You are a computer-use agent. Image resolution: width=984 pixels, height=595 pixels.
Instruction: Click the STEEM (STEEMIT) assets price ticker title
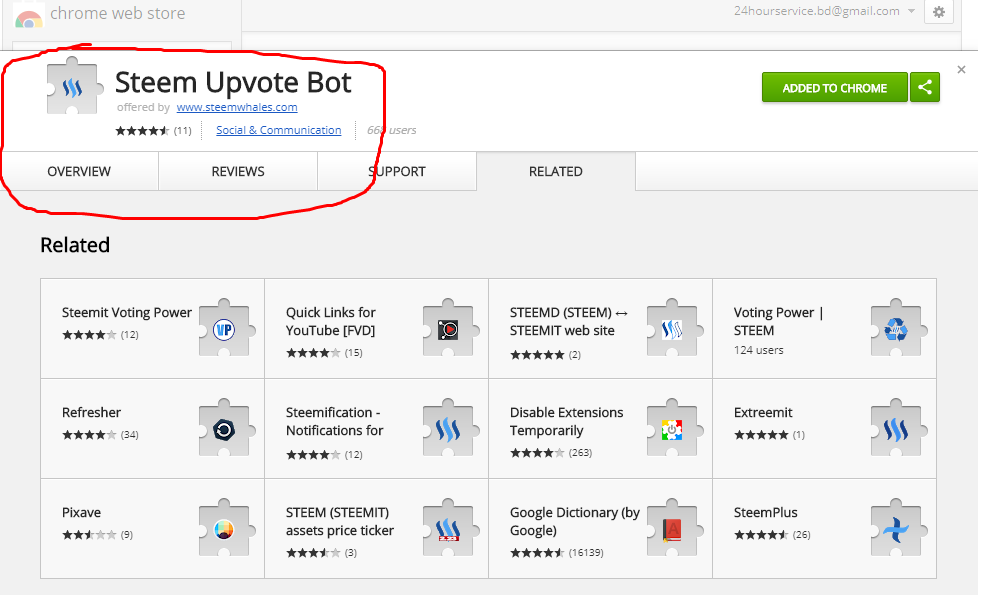coord(340,522)
